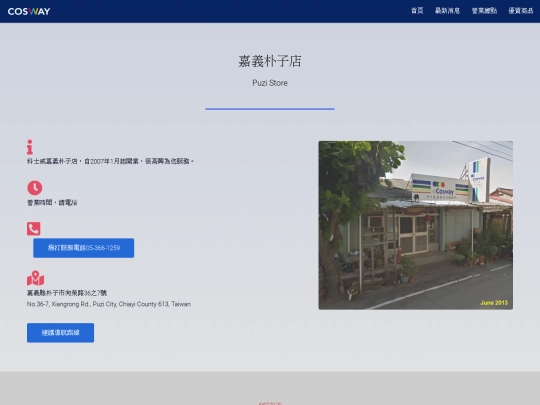
Task: Open the 最新消息 news menu item
Action: (x=447, y=11)
